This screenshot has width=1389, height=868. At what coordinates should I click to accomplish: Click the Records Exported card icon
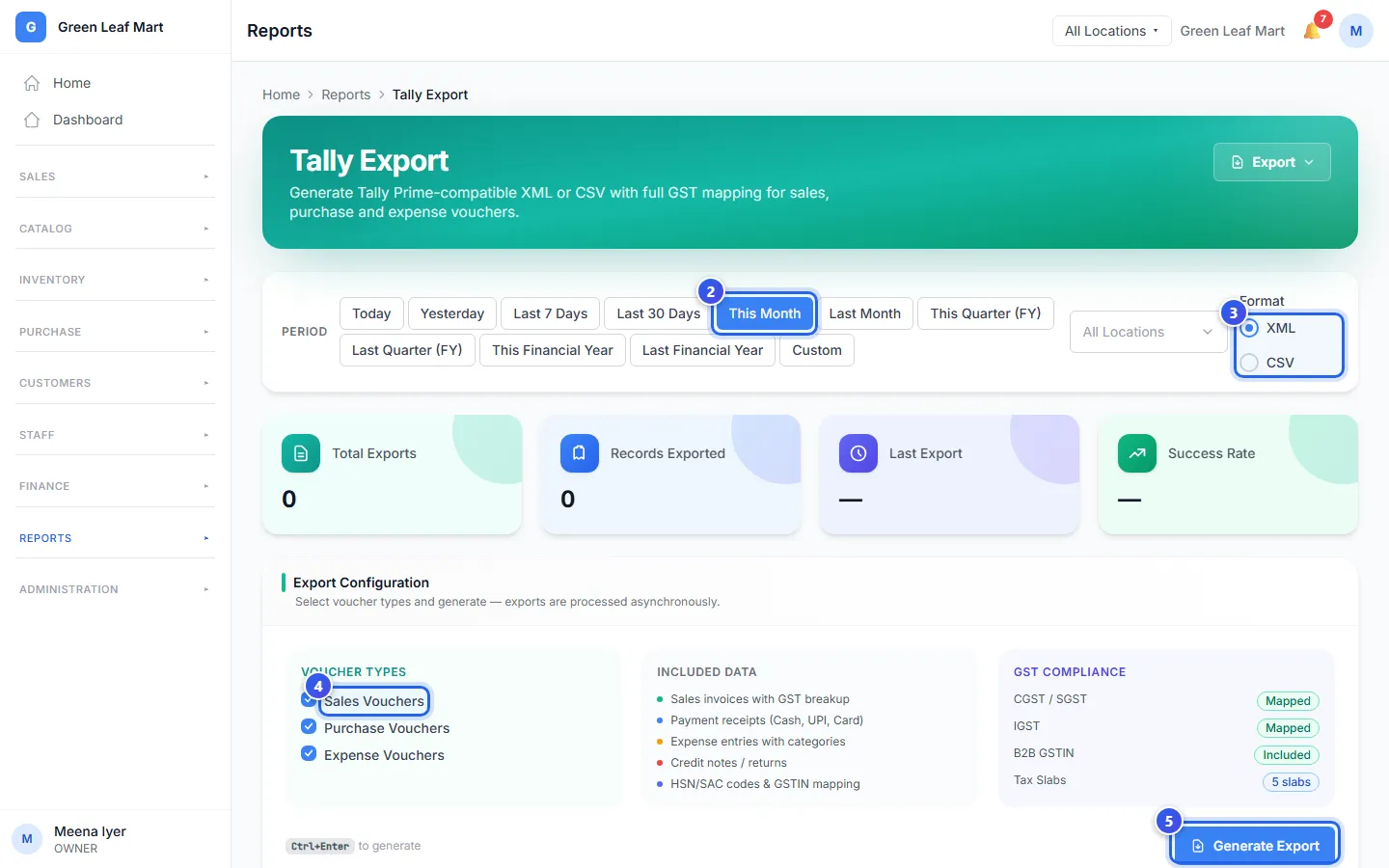click(580, 453)
